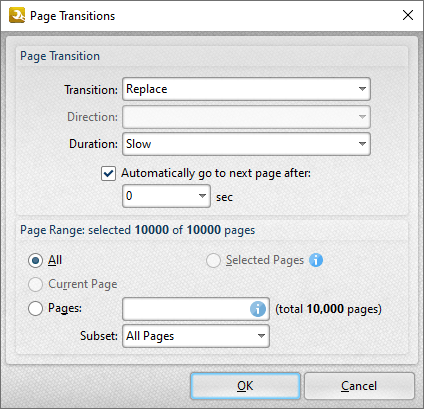424x409 pixels.
Task: Click the '(total 10,000 pages)' text
Action: coord(328,309)
